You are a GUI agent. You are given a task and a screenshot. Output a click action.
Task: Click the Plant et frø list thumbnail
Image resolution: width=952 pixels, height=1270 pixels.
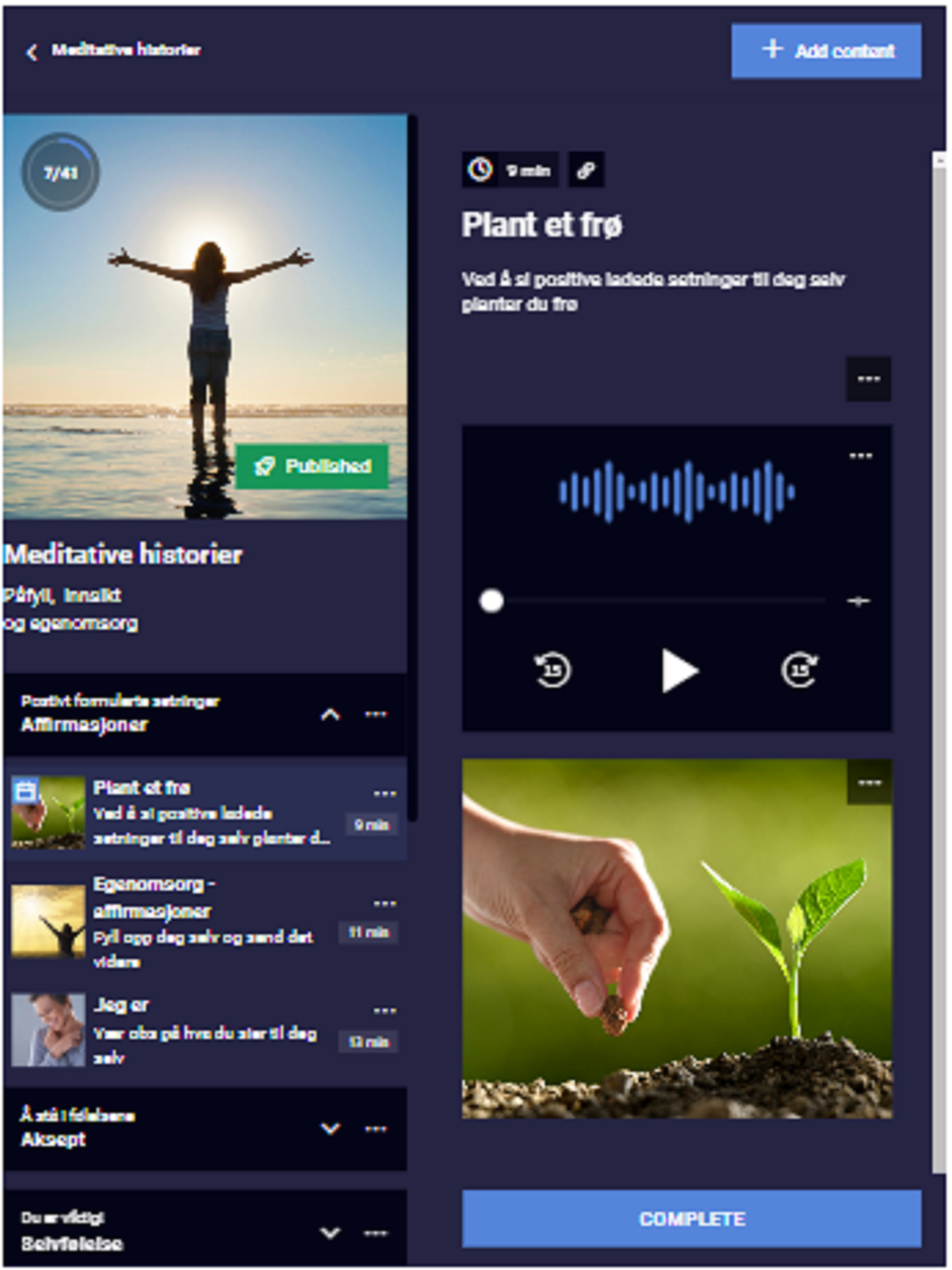(48, 812)
